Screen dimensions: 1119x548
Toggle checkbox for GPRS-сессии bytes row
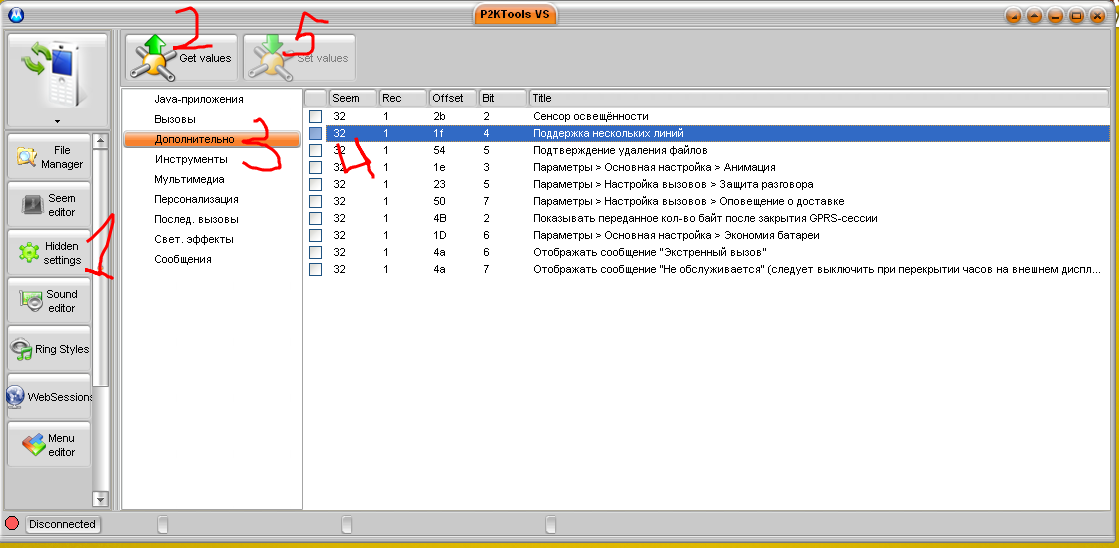pos(315,218)
